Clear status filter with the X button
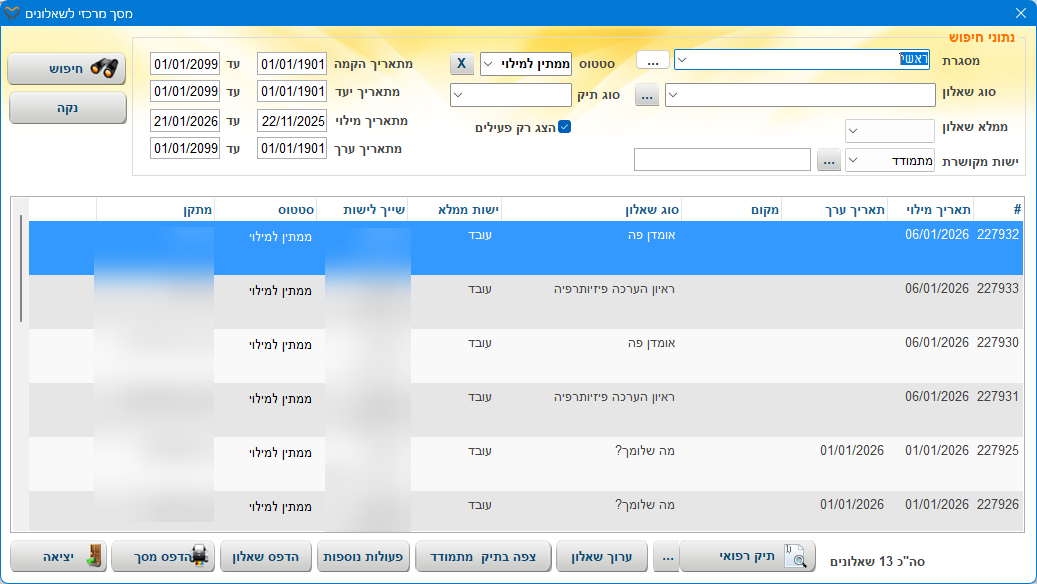 point(461,64)
